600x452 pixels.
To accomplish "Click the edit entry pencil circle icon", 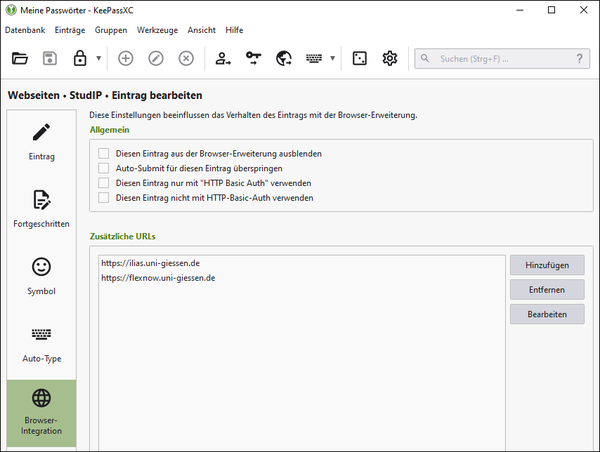I will 156,59.
